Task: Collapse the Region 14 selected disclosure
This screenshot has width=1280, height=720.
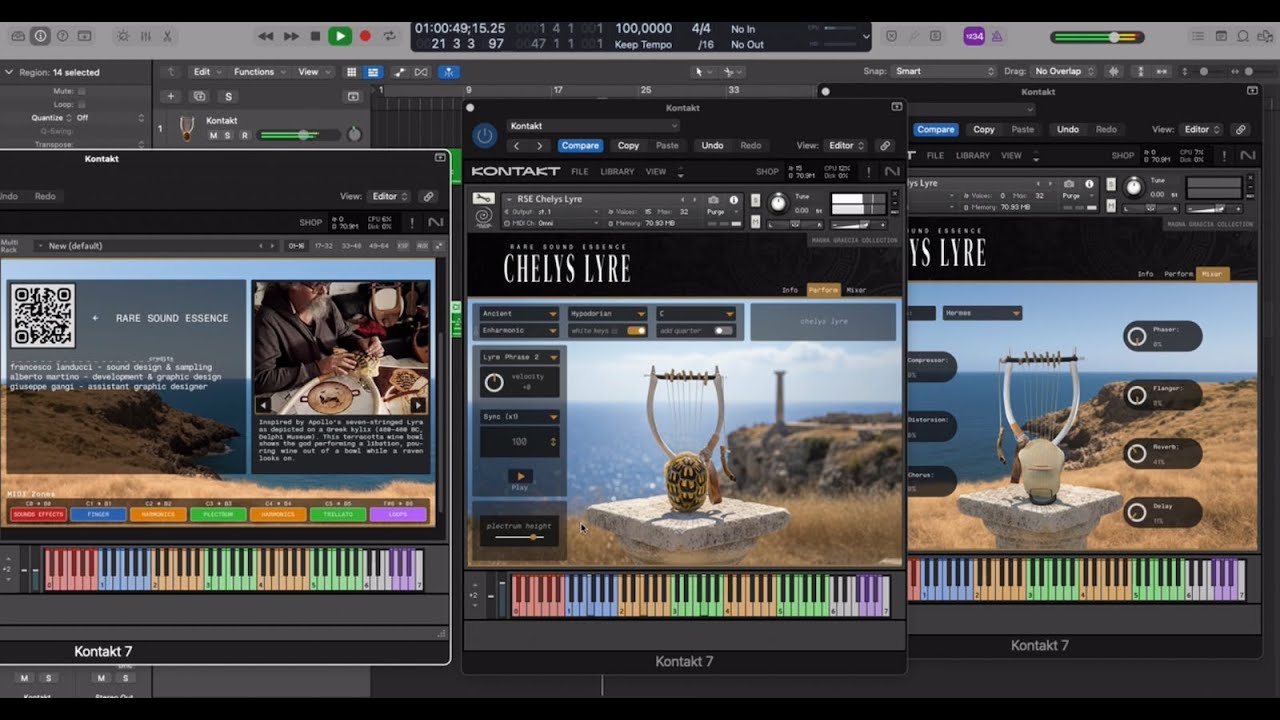Action: tap(8, 72)
